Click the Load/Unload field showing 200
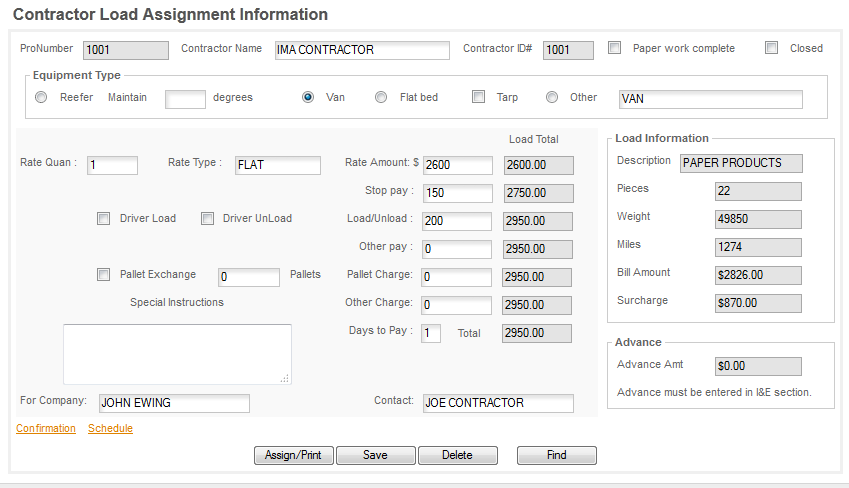The width and height of the screenshot is (849, 488). click(457, 221)
